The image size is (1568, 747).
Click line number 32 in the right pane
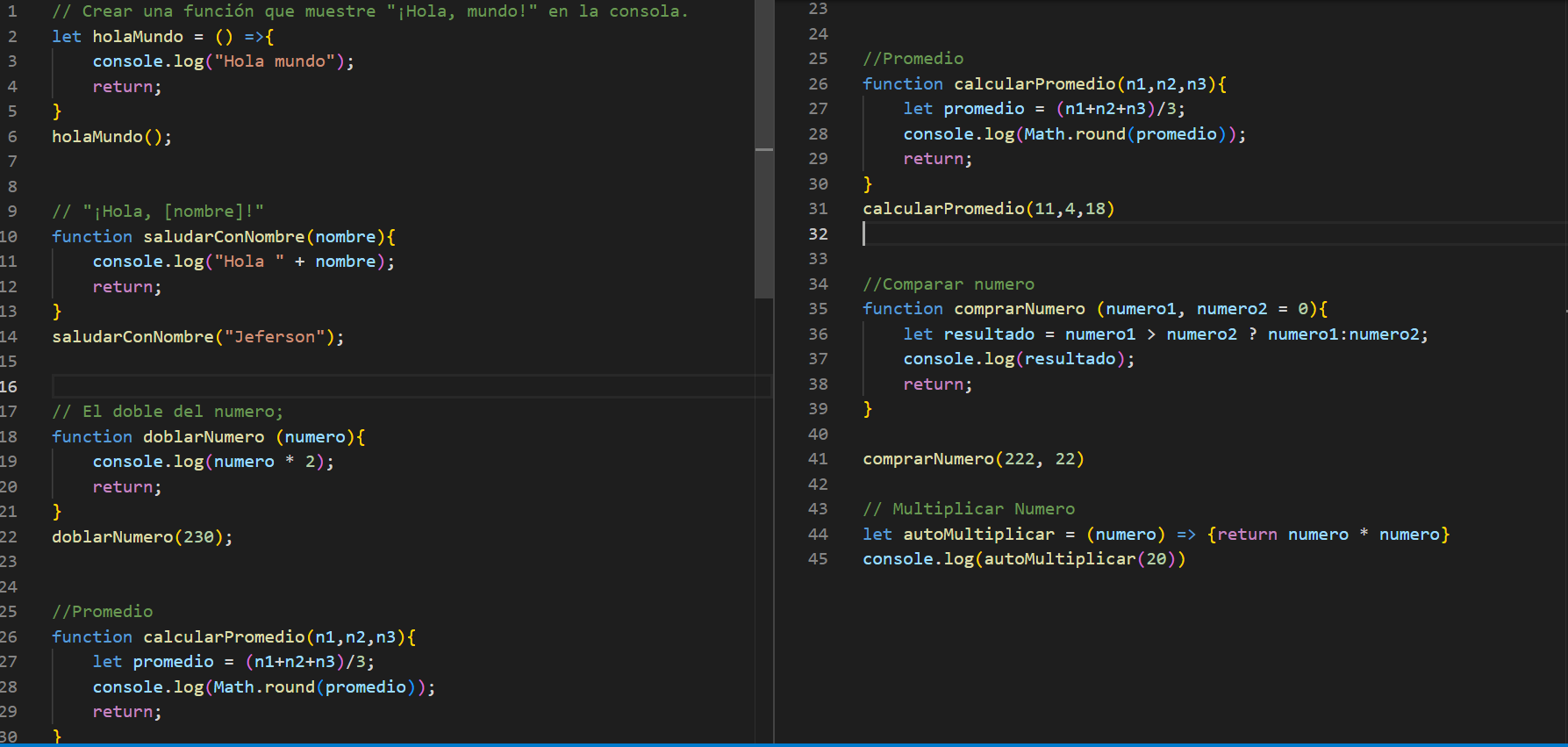tap(818, 234)
